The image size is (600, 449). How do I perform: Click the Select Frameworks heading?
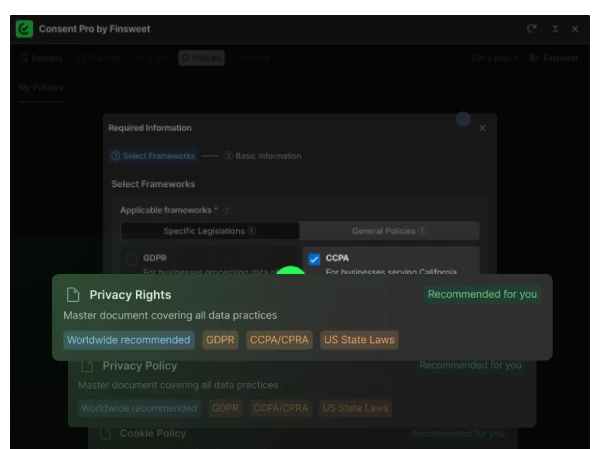[153, 184]
